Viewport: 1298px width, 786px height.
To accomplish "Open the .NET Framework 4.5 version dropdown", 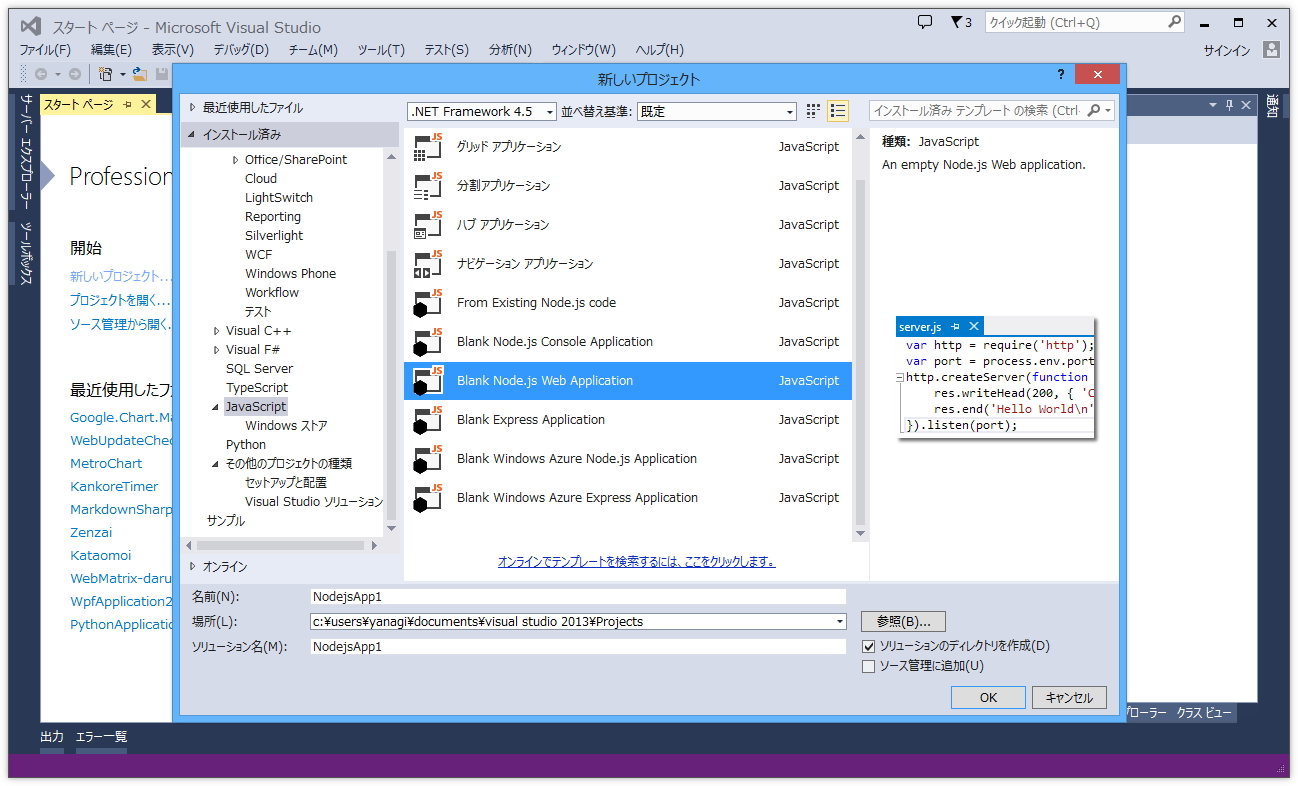I will click(481, 112).
